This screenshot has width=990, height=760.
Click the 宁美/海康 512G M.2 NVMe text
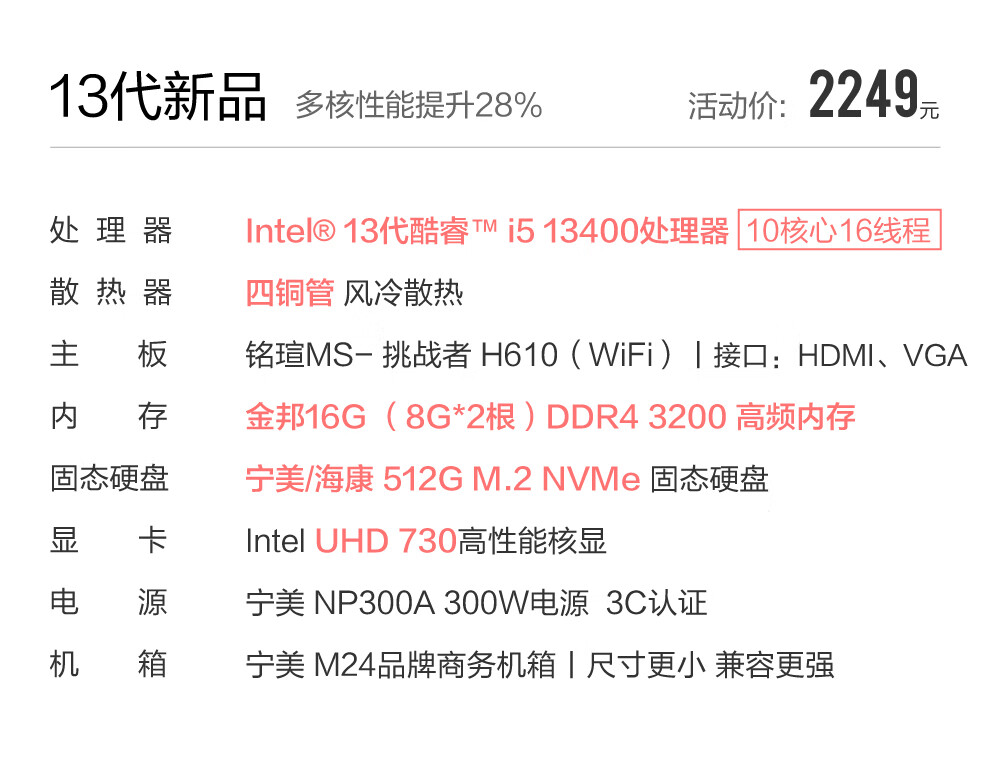pyautogui.click(x=443, y=478)
